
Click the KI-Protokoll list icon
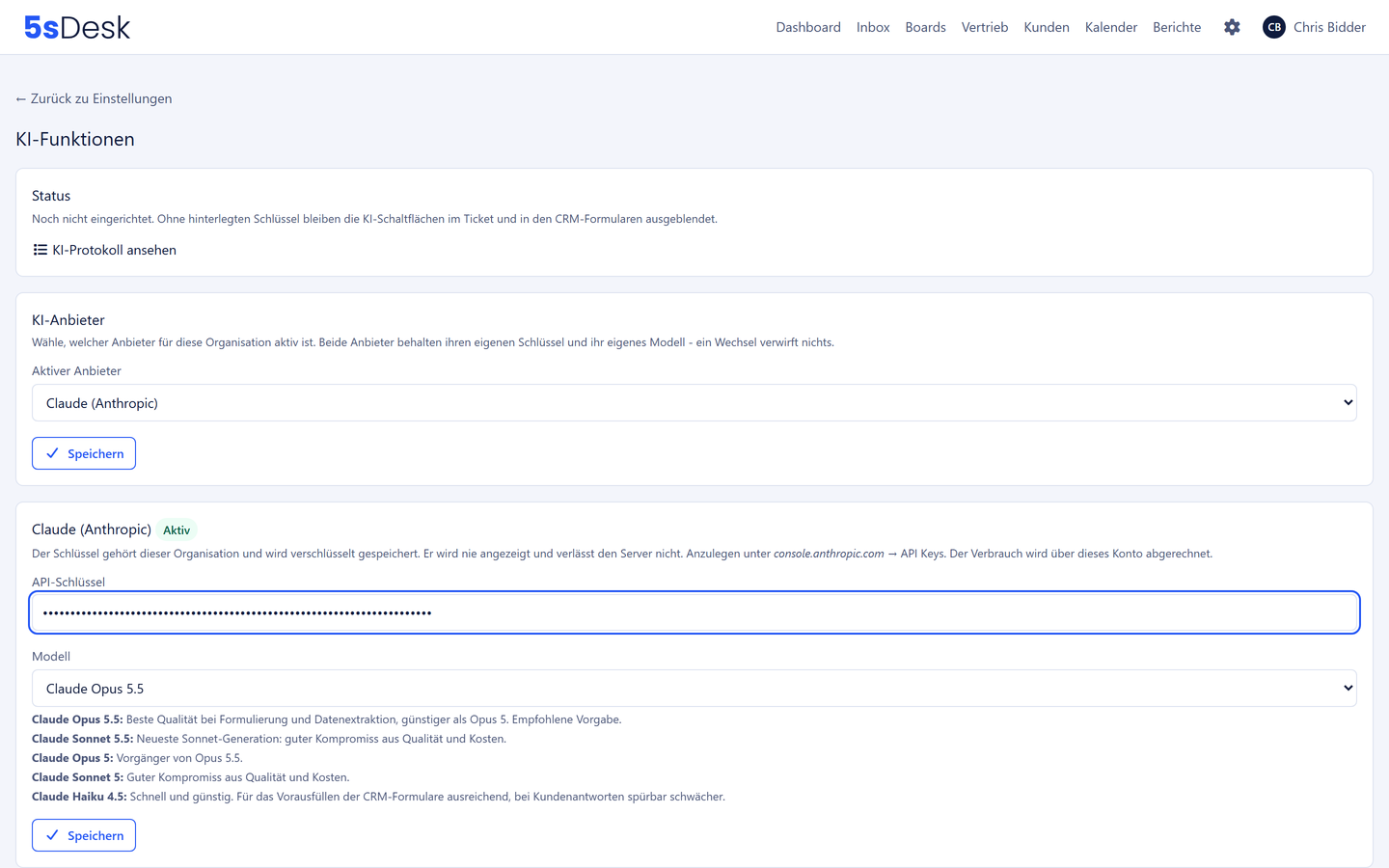[41, 250]
